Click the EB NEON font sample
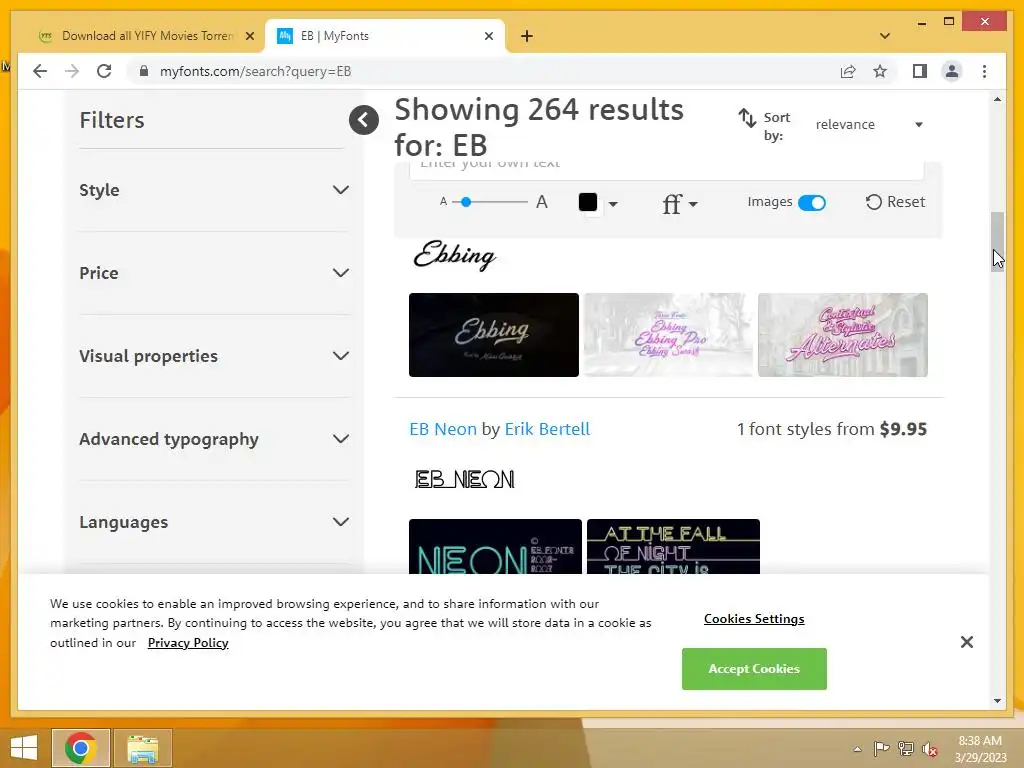Image resolution: width=1024 pixels, height=768 pixels. pos(464,479)
